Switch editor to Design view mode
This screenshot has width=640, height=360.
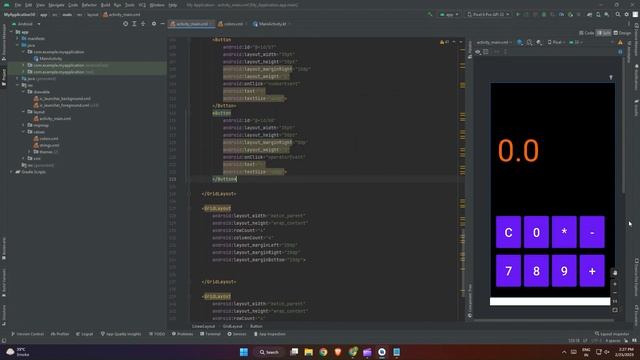(622, 33)
